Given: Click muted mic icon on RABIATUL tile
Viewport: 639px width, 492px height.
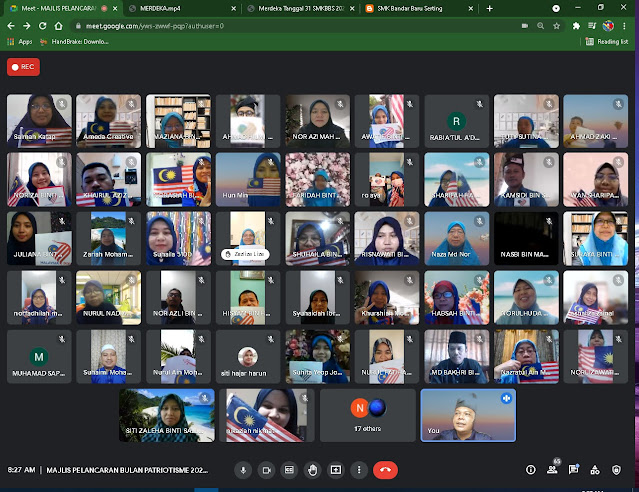Looking at the screenshot, I should point(479,104).
